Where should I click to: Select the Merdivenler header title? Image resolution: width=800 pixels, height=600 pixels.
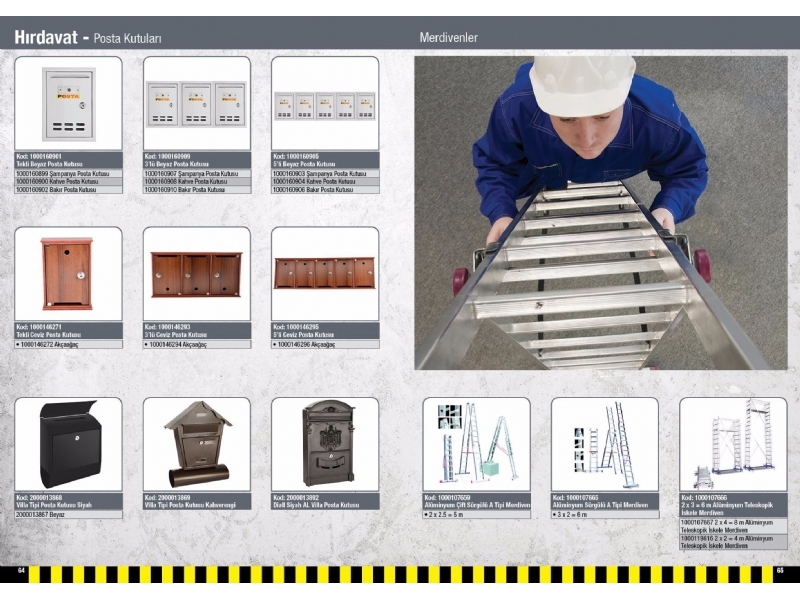(448, 38)
